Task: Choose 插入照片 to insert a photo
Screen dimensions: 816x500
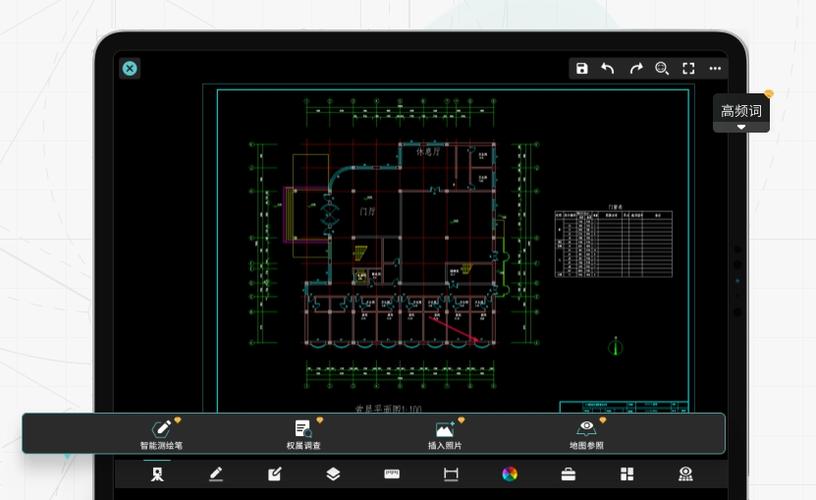Action: click(x=445, y=434)
